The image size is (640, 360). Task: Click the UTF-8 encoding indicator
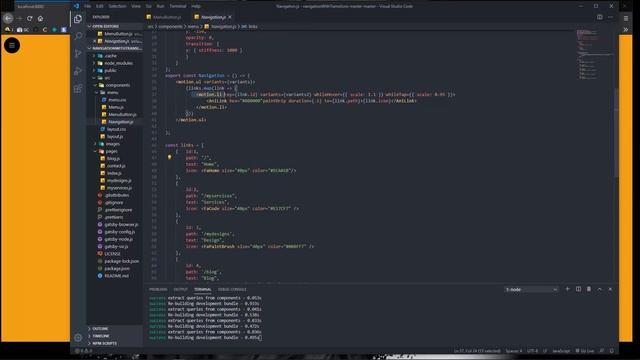click(x=532, y=351)
